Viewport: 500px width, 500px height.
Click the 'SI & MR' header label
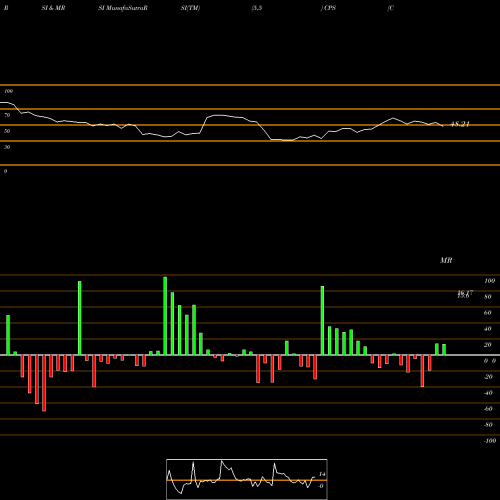[x=53, y=8]
